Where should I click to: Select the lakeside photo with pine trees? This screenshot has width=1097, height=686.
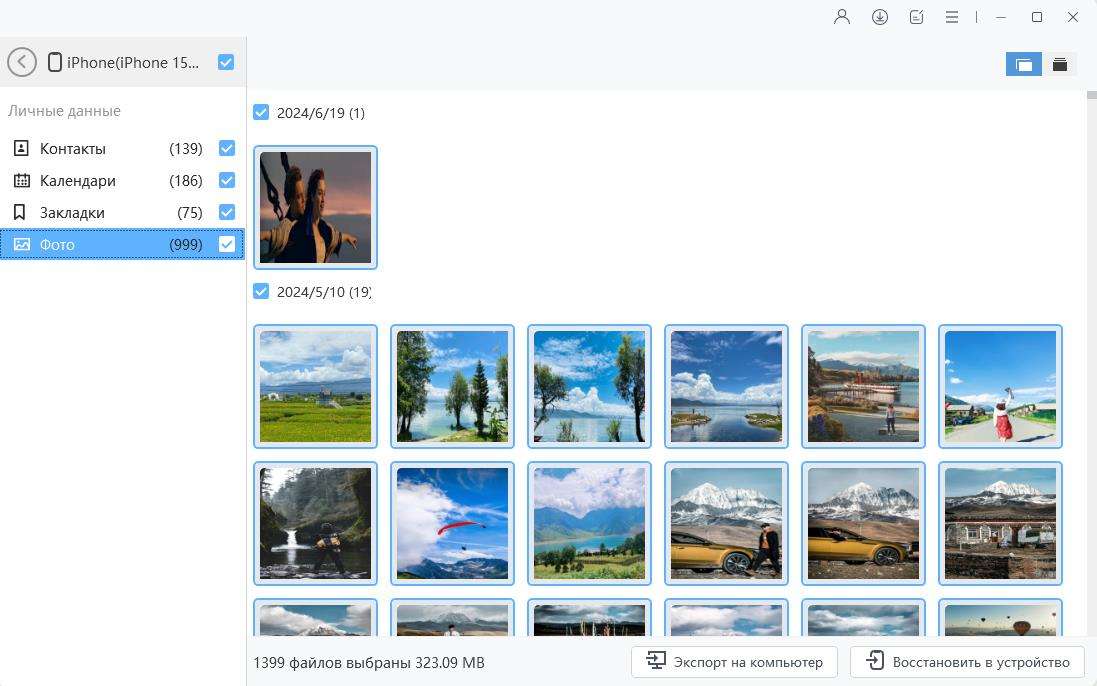click(x=453, y=386)
